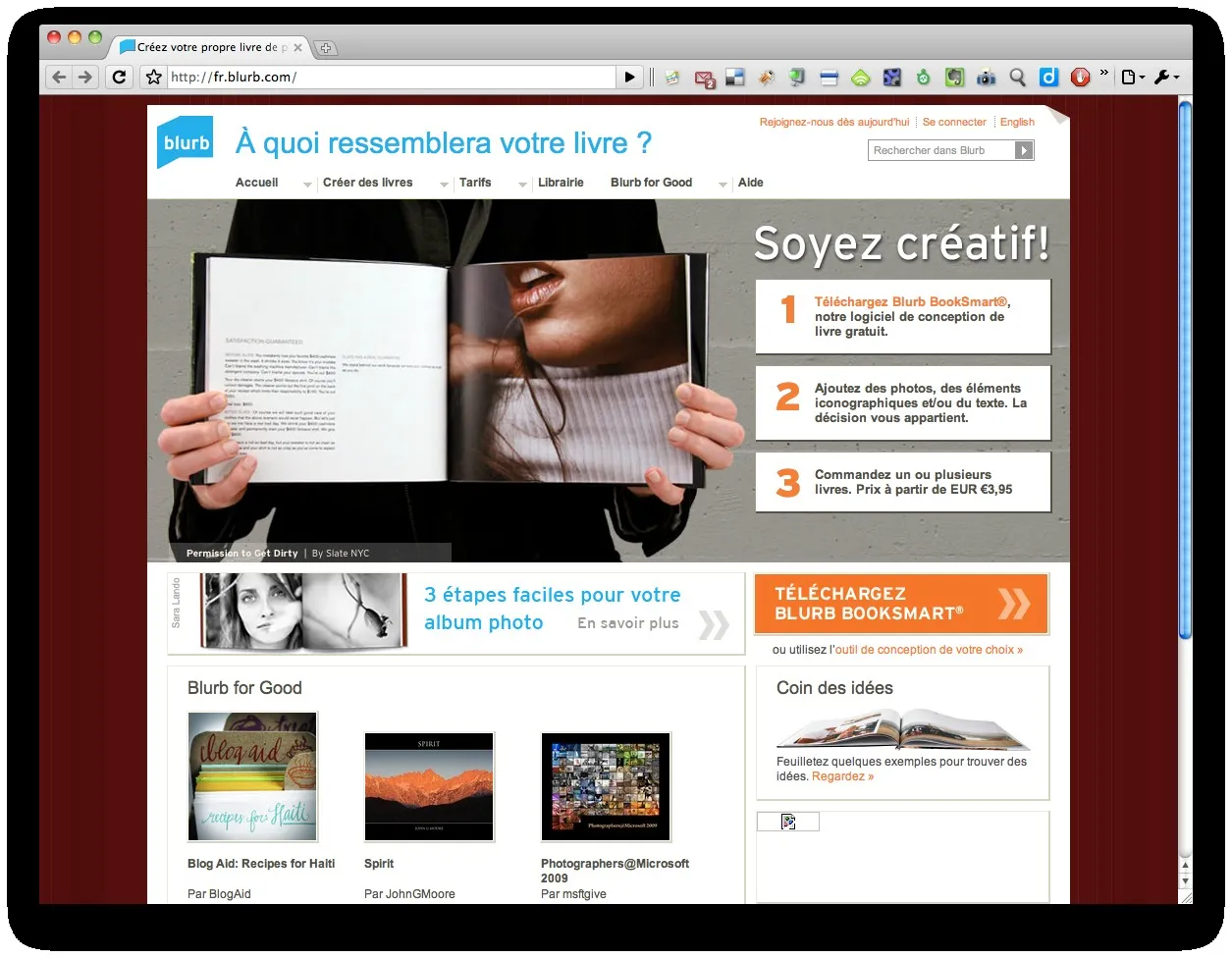Click the 'En savoir plus' link

(628, 623)
